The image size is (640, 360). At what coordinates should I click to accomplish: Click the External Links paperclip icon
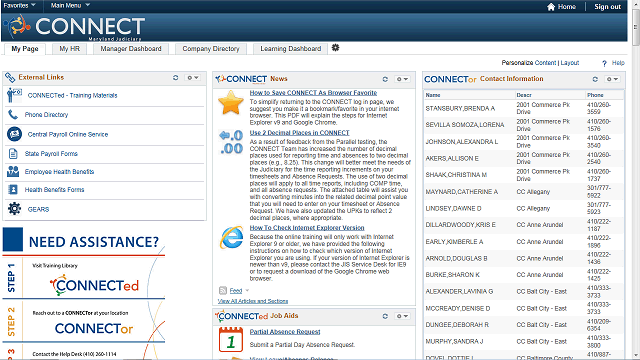(10, 77)
